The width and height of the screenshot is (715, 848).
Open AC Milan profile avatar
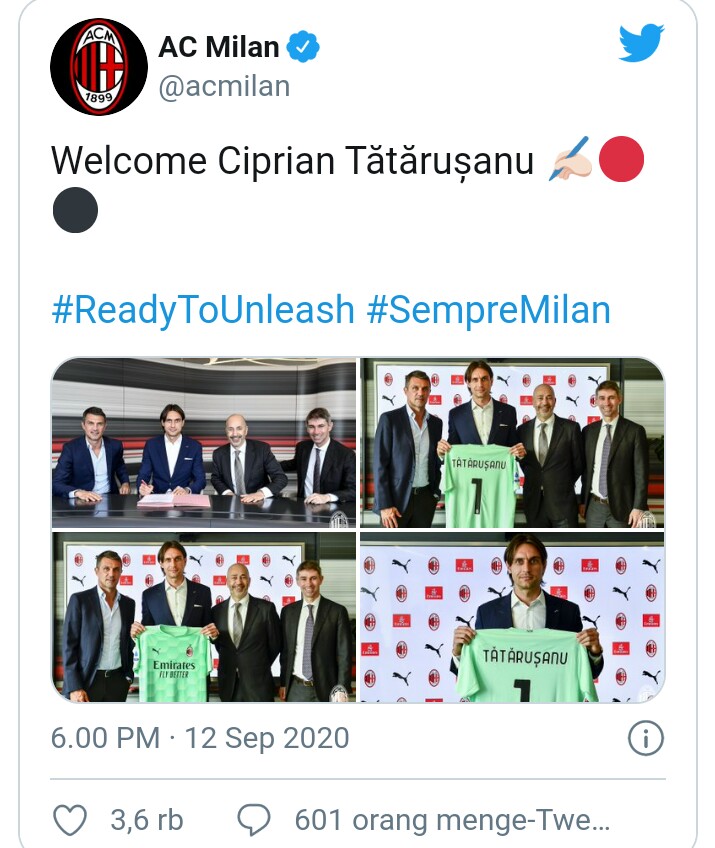click(x=99, y=67)
